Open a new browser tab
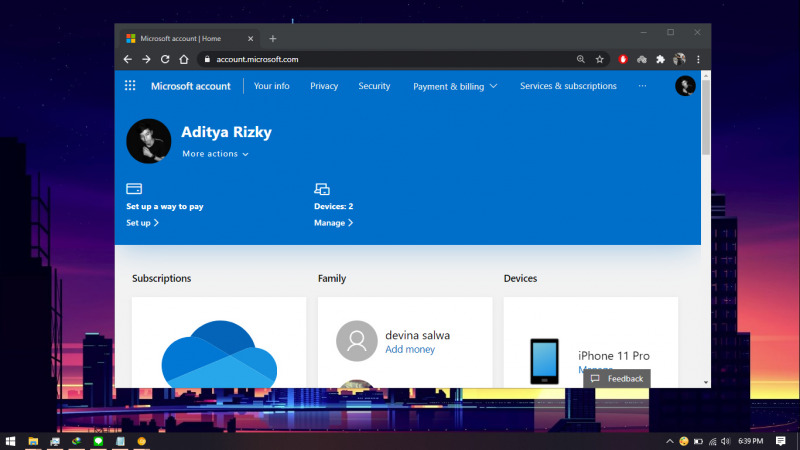 pos(272,38)
